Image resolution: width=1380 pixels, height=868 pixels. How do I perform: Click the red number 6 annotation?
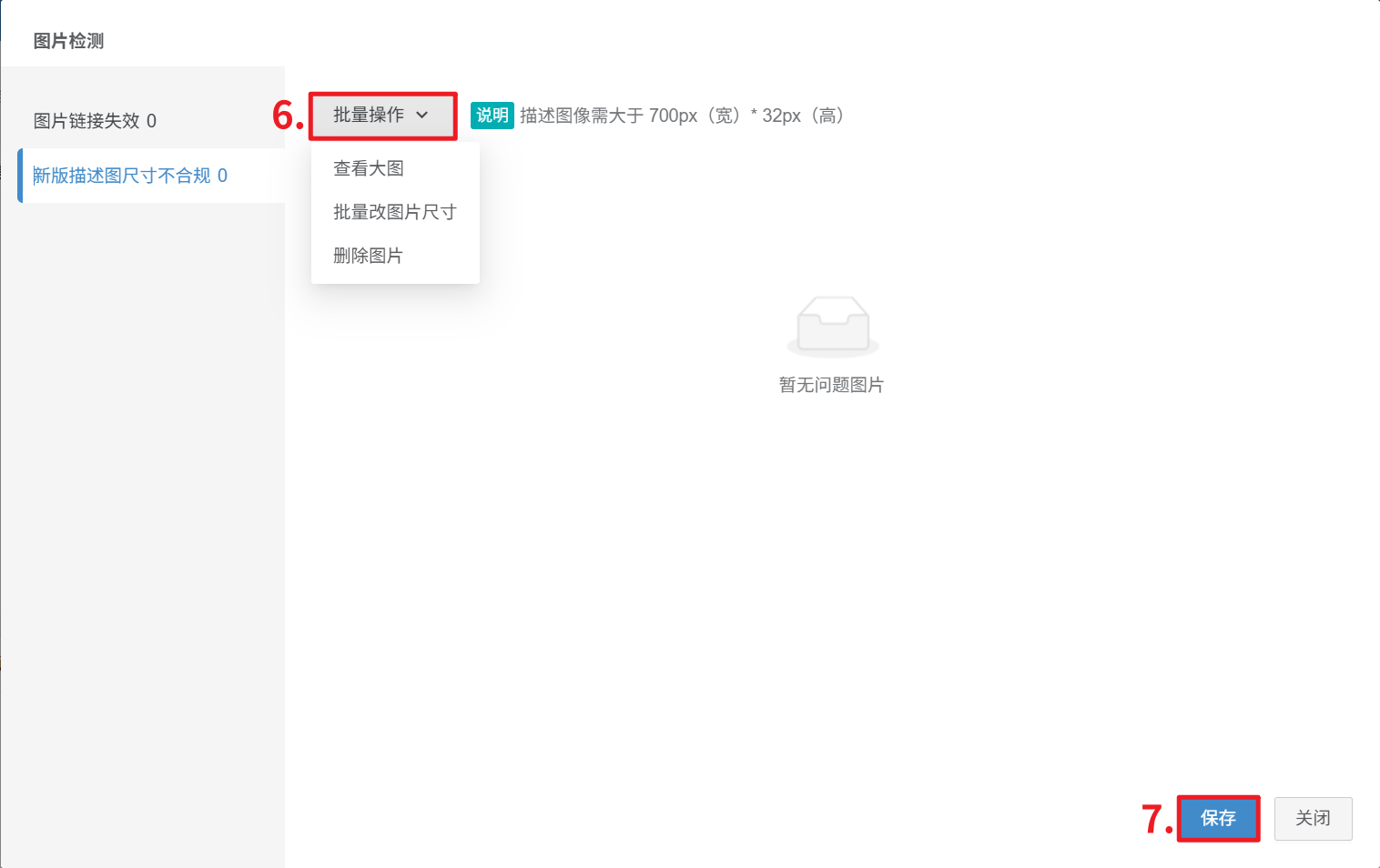(x=288, y=116)
